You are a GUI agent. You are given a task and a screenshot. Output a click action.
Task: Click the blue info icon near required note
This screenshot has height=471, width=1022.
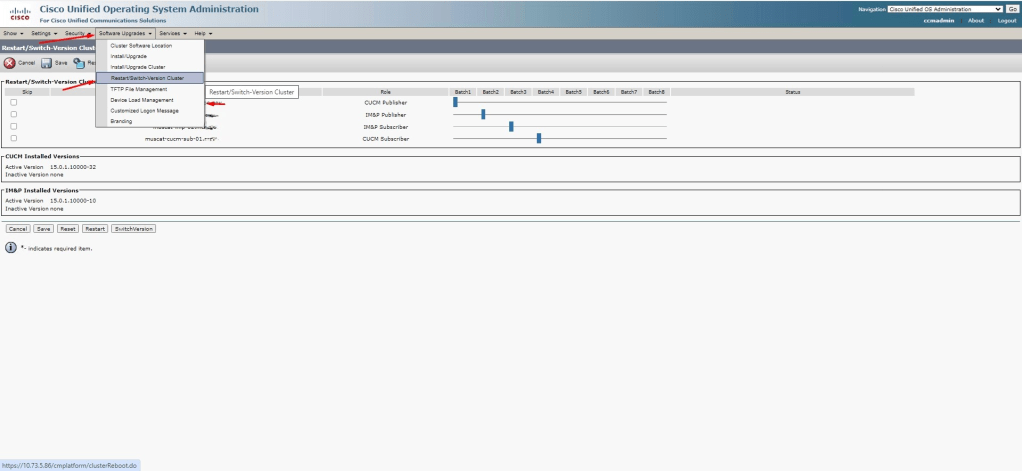[11, 247]
